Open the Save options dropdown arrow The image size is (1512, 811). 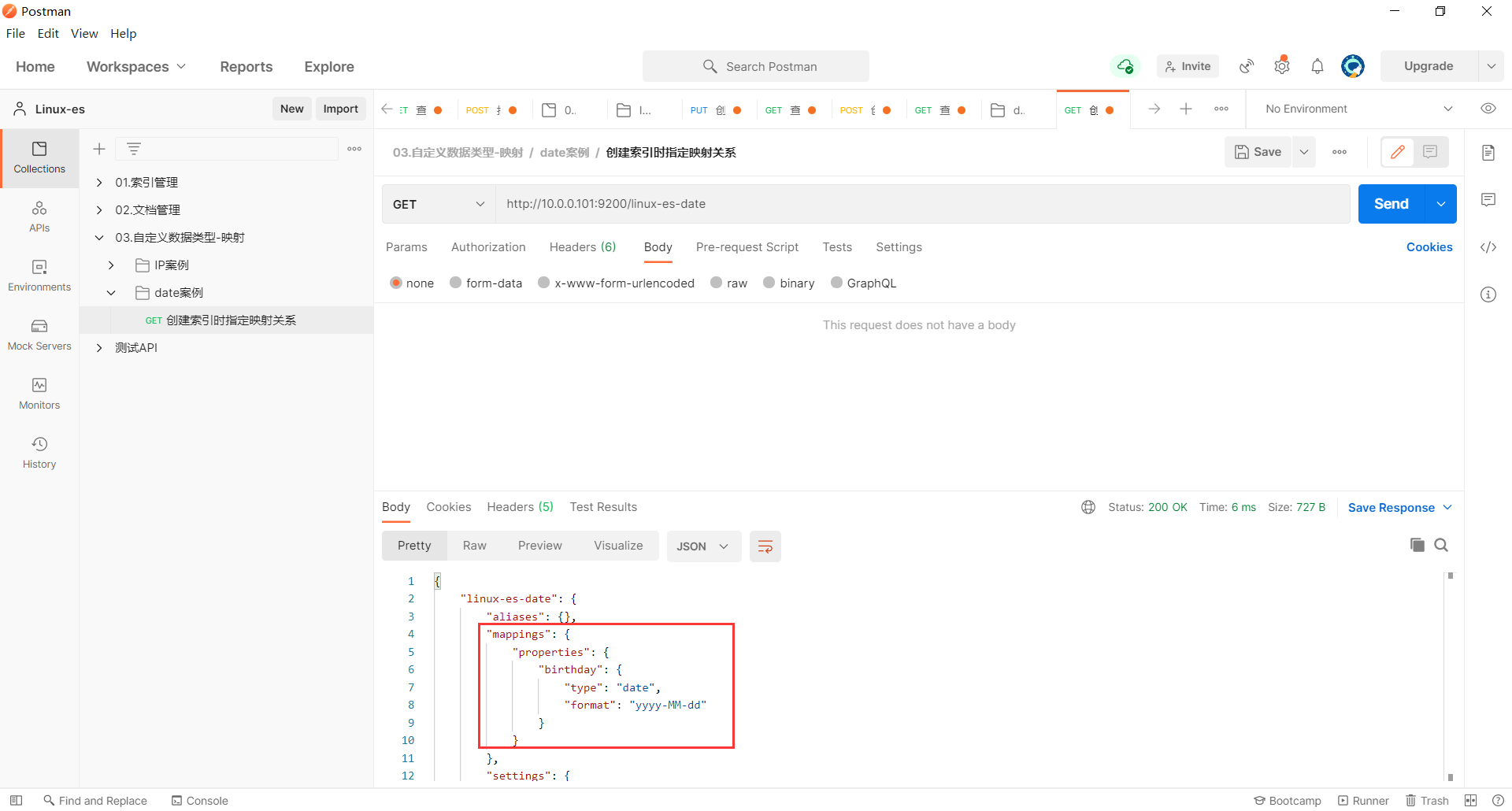1304,152
